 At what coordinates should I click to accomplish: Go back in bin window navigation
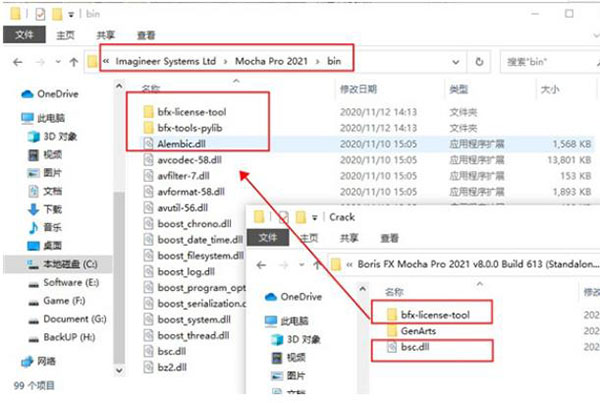point(18,62)
